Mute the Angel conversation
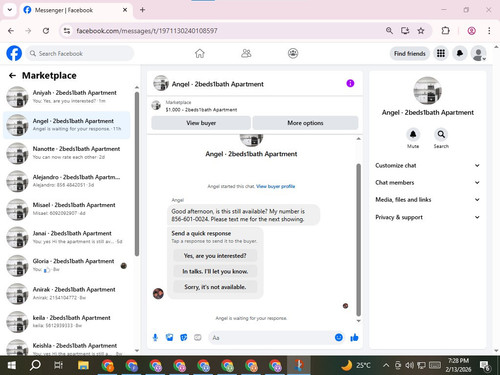The height and width of the screenshot is (375, 500). click(413, 134)
